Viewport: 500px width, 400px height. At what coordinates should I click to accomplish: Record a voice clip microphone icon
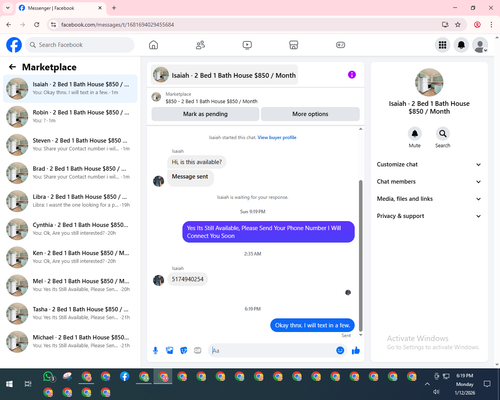click(x=155, y=350)
